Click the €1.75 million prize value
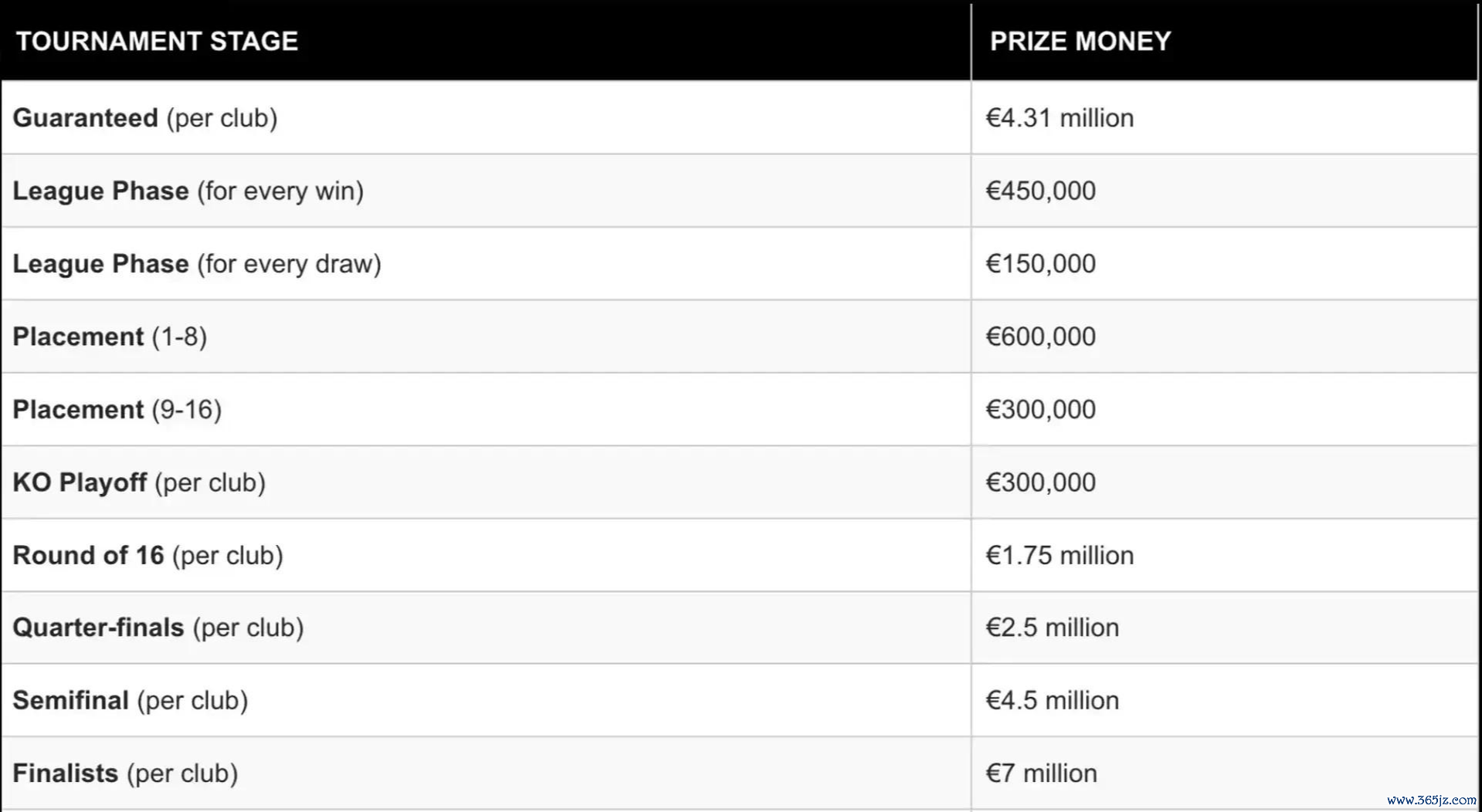Screen dimensions: 1482x812 (1060, 555)
